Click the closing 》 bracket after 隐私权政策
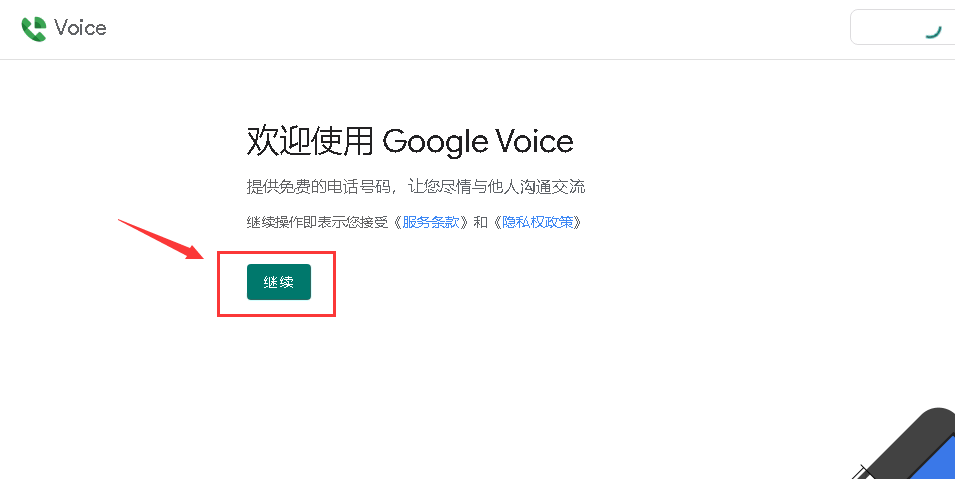Screen dimensions: 955x479 578,222
